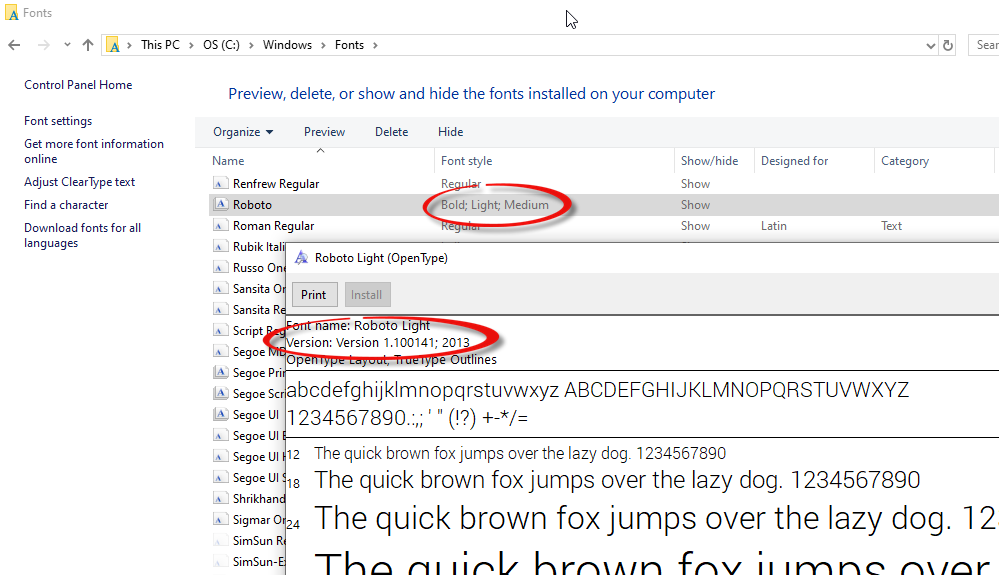Select the Russo One font icon
Viewport: 999px width, 575px height.
(x=220, y=267)
